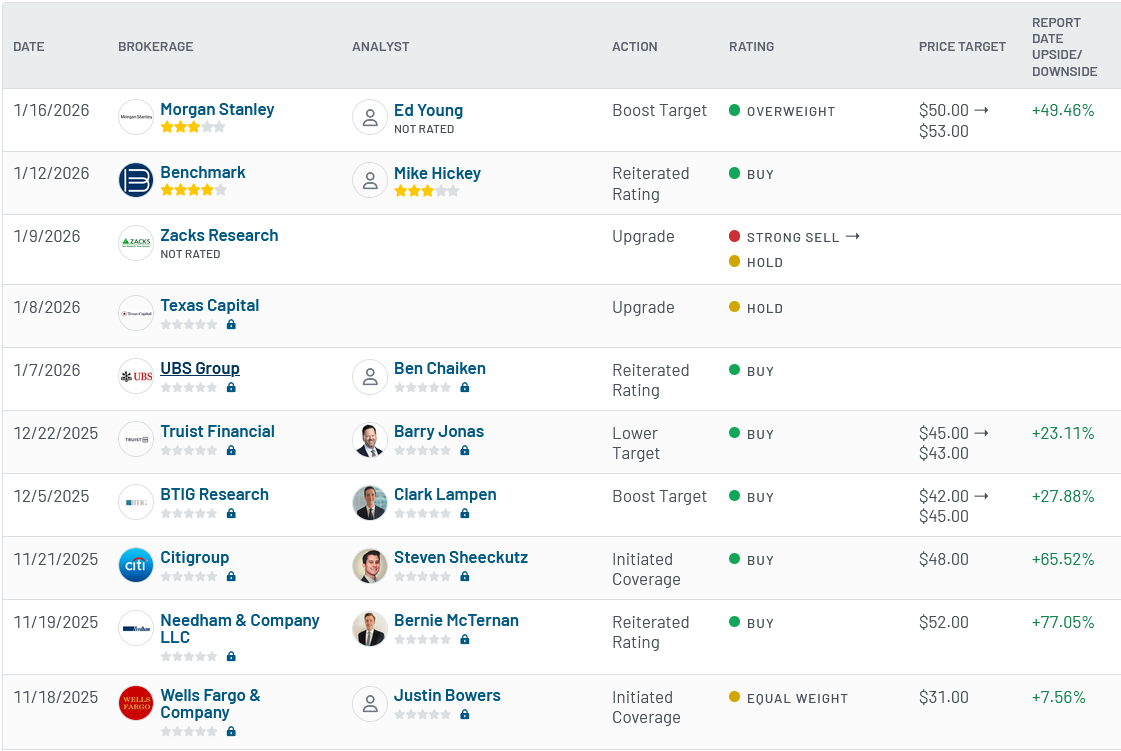Open the Morgan Stanley brokerage link
Image resolution: width=1121 pixels, height=751 pixels.
pos(217,109)
